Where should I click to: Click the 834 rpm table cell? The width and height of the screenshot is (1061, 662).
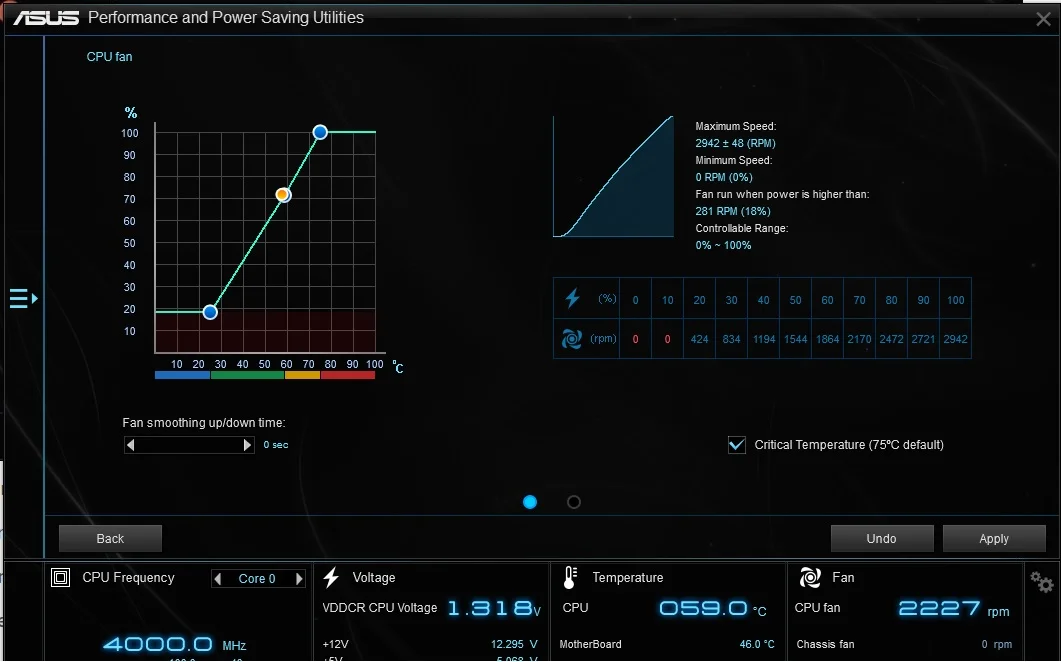point(731,339)
